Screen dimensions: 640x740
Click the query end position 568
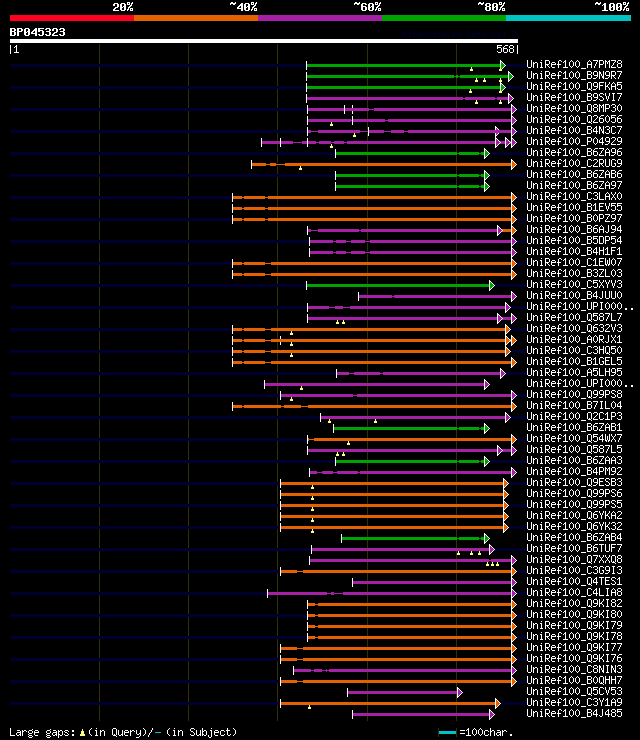click(x=505, y=49)
